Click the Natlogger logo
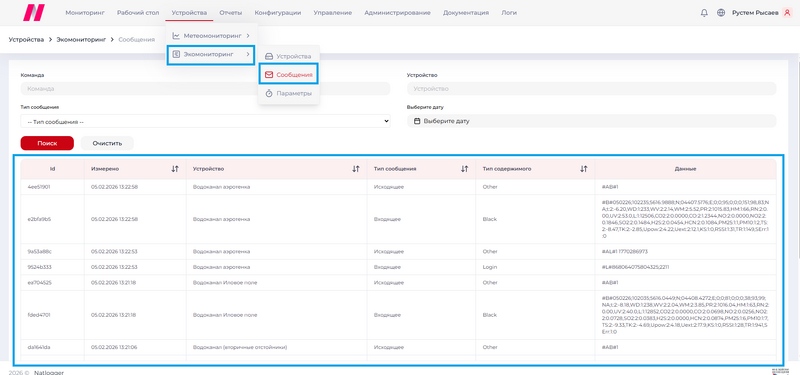Screen dimensions: 800x375 click(34, 12)
